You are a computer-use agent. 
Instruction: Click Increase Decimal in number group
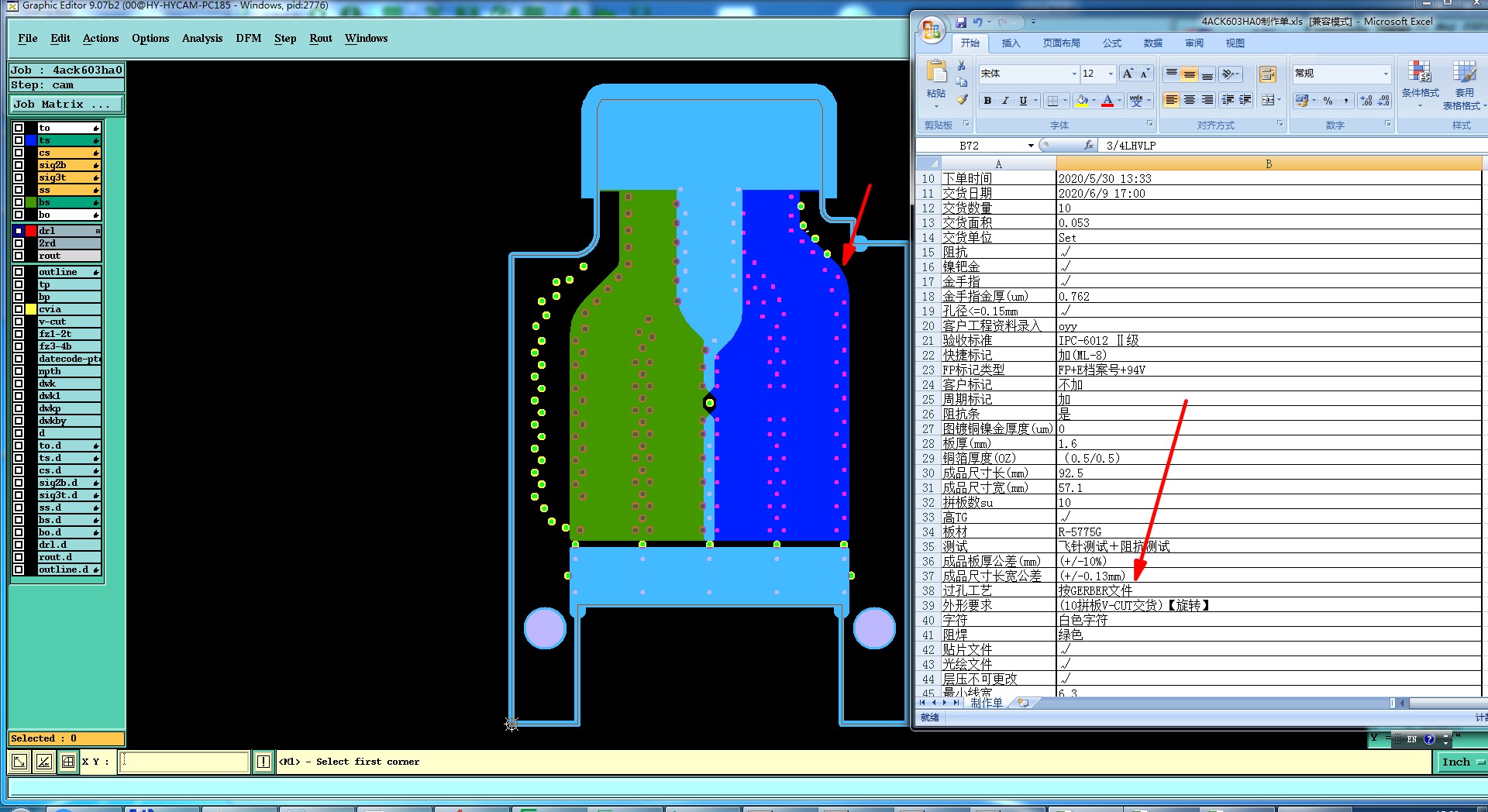coord(1366,101)
